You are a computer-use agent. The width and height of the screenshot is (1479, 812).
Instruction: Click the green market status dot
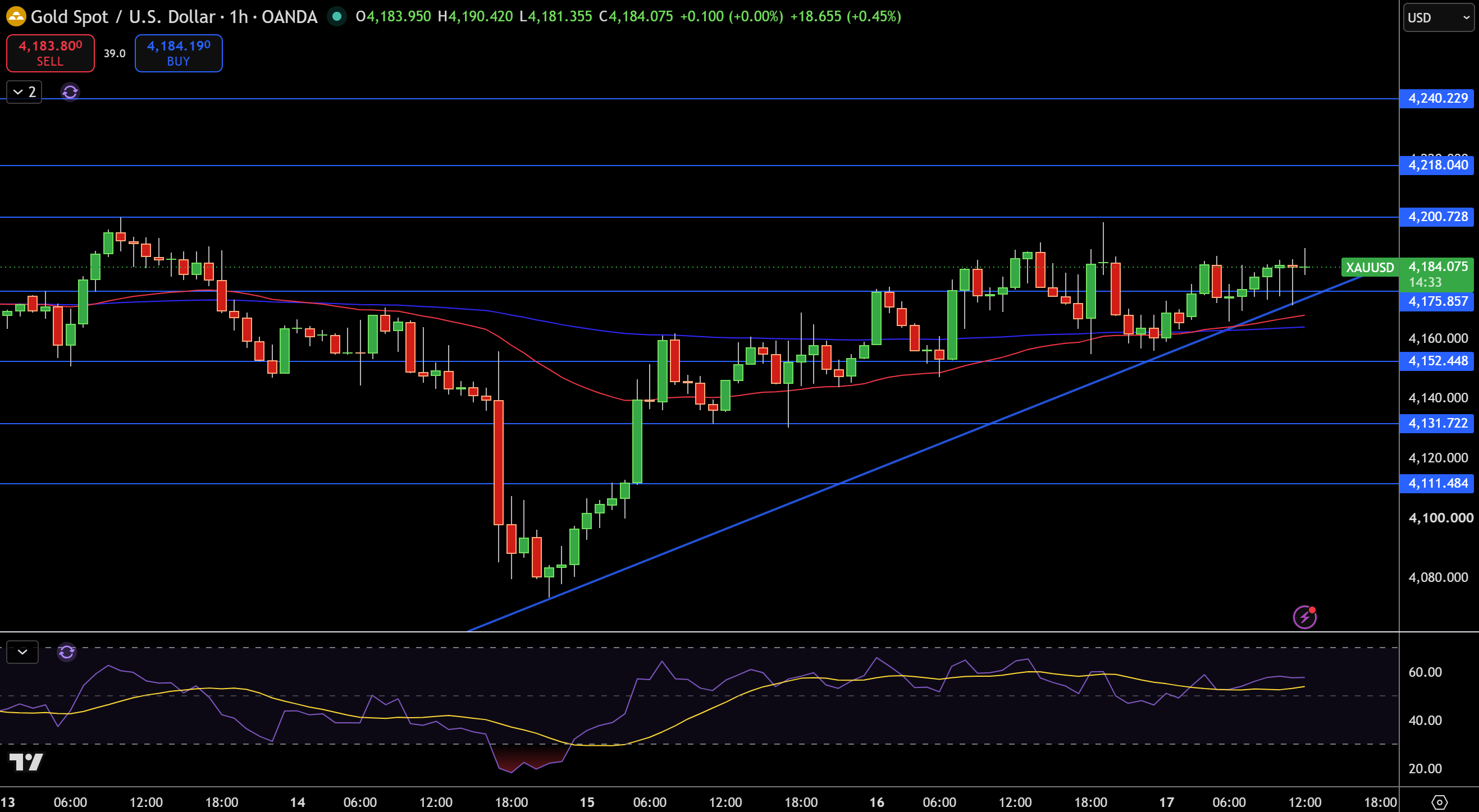click(337, 17)
